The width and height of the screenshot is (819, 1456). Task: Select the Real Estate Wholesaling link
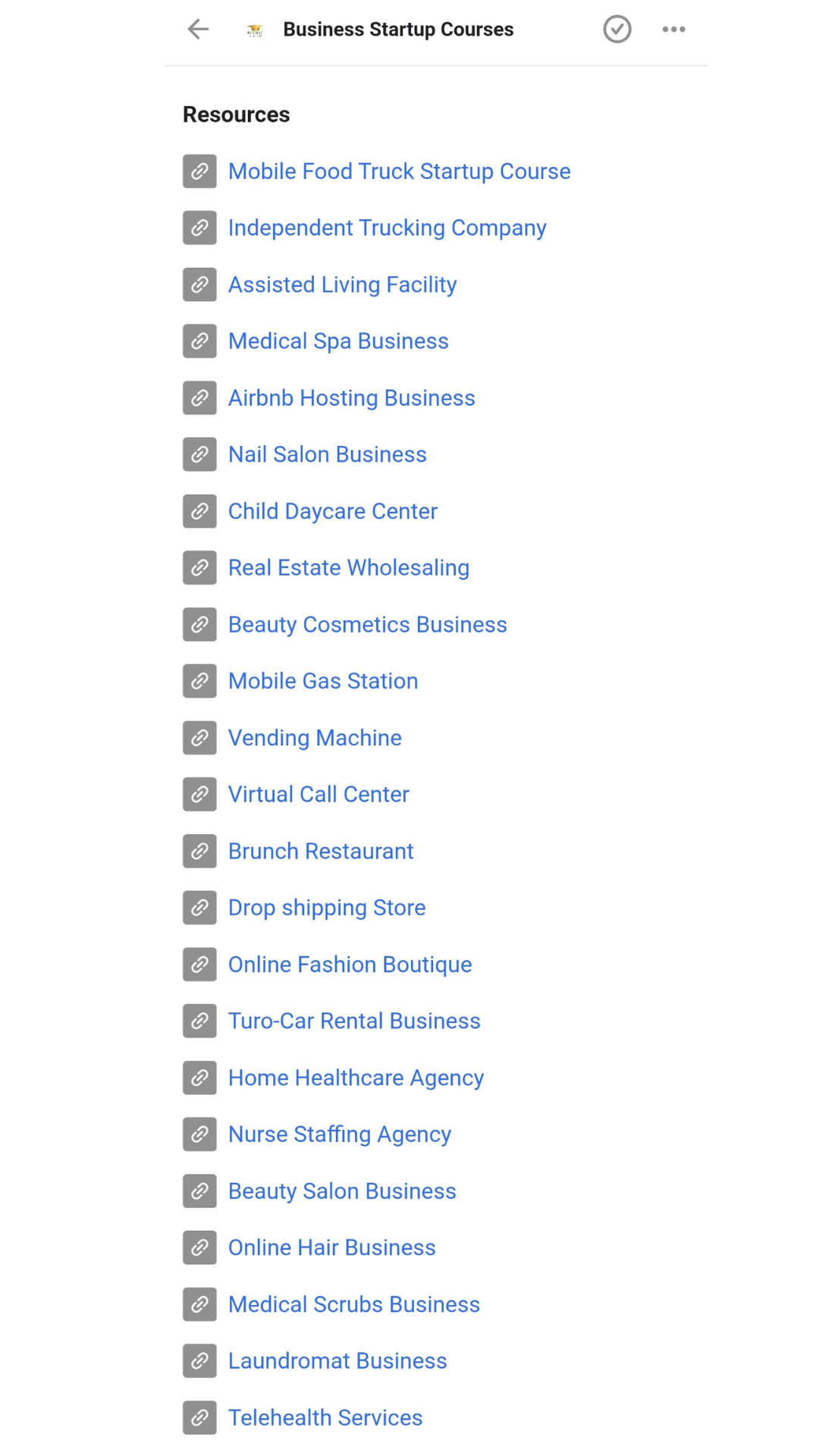point(348,568)
